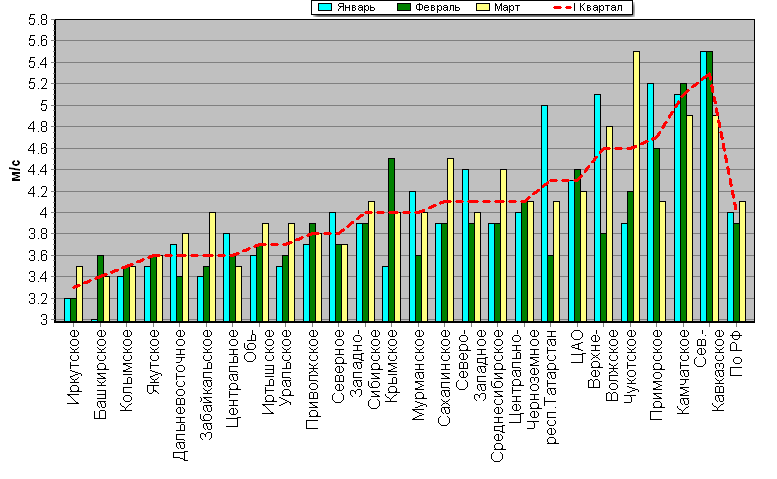This screenshot has width=777, height=479.
Task: Click the 3 y-axis value
Action: pyautogui.click(x=44, y=320)
